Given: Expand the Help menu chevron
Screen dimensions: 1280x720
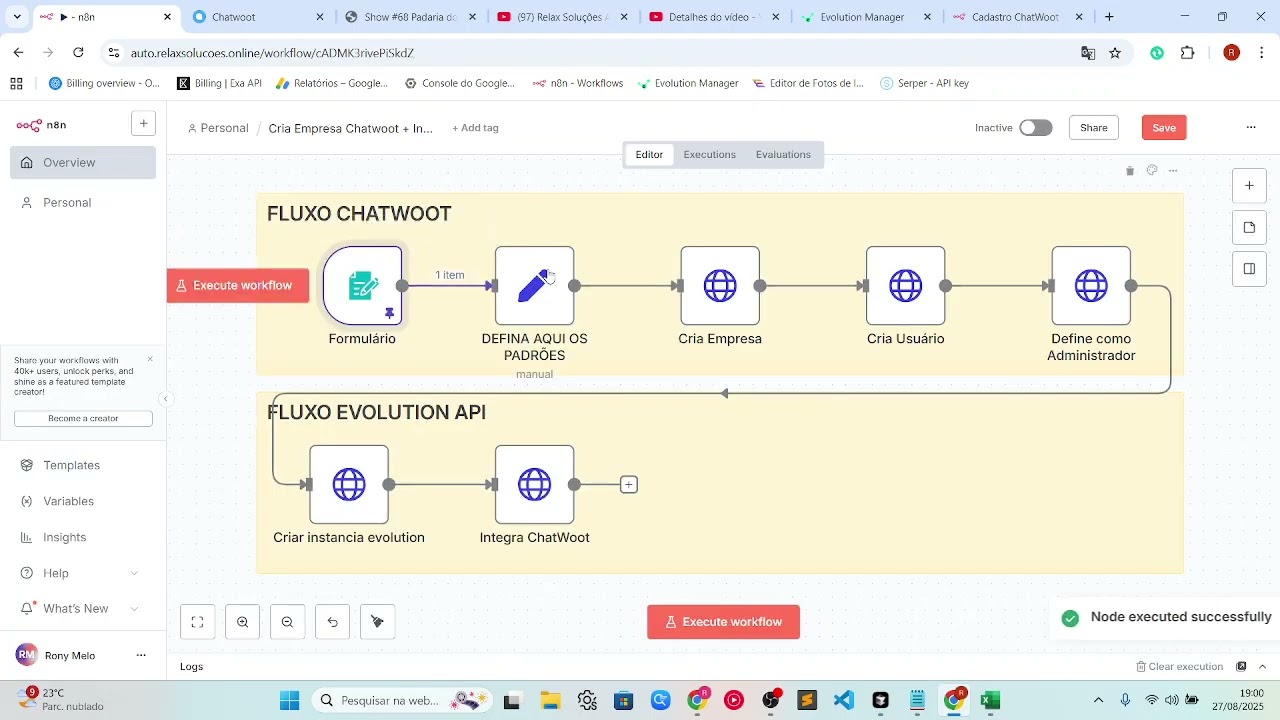Looking at the screenshot, I should coord(134,573).
